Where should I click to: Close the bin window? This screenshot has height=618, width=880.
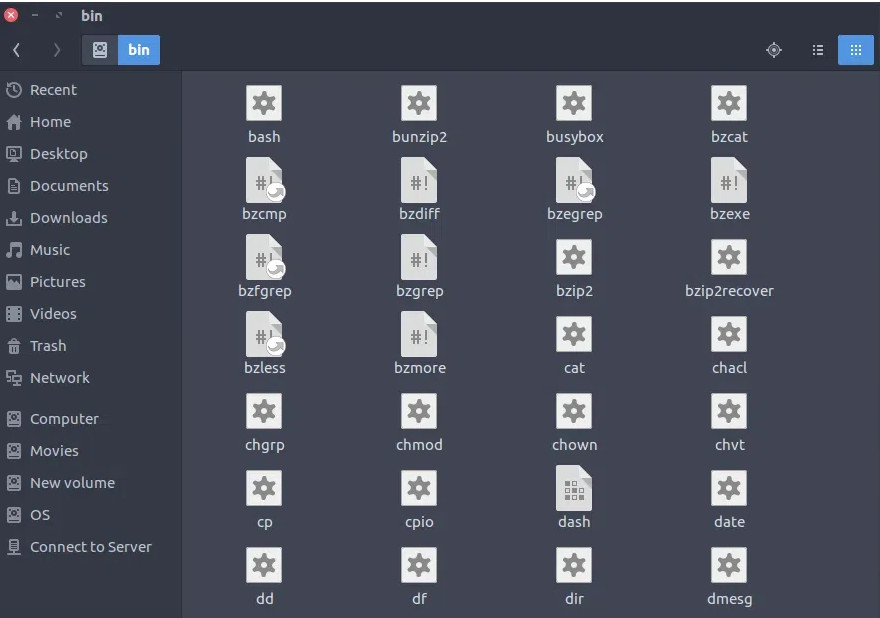11,15
